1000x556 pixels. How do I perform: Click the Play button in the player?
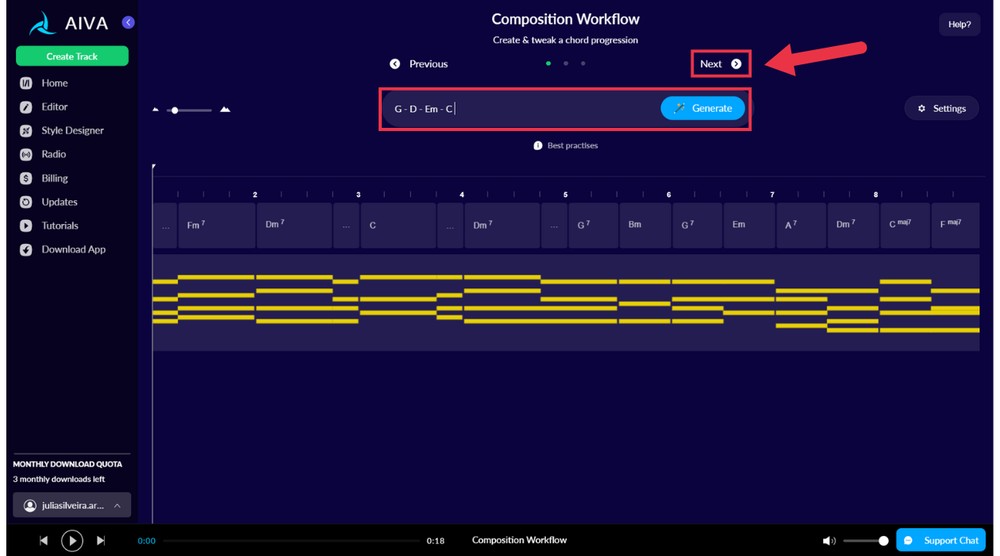coord(72,541)
